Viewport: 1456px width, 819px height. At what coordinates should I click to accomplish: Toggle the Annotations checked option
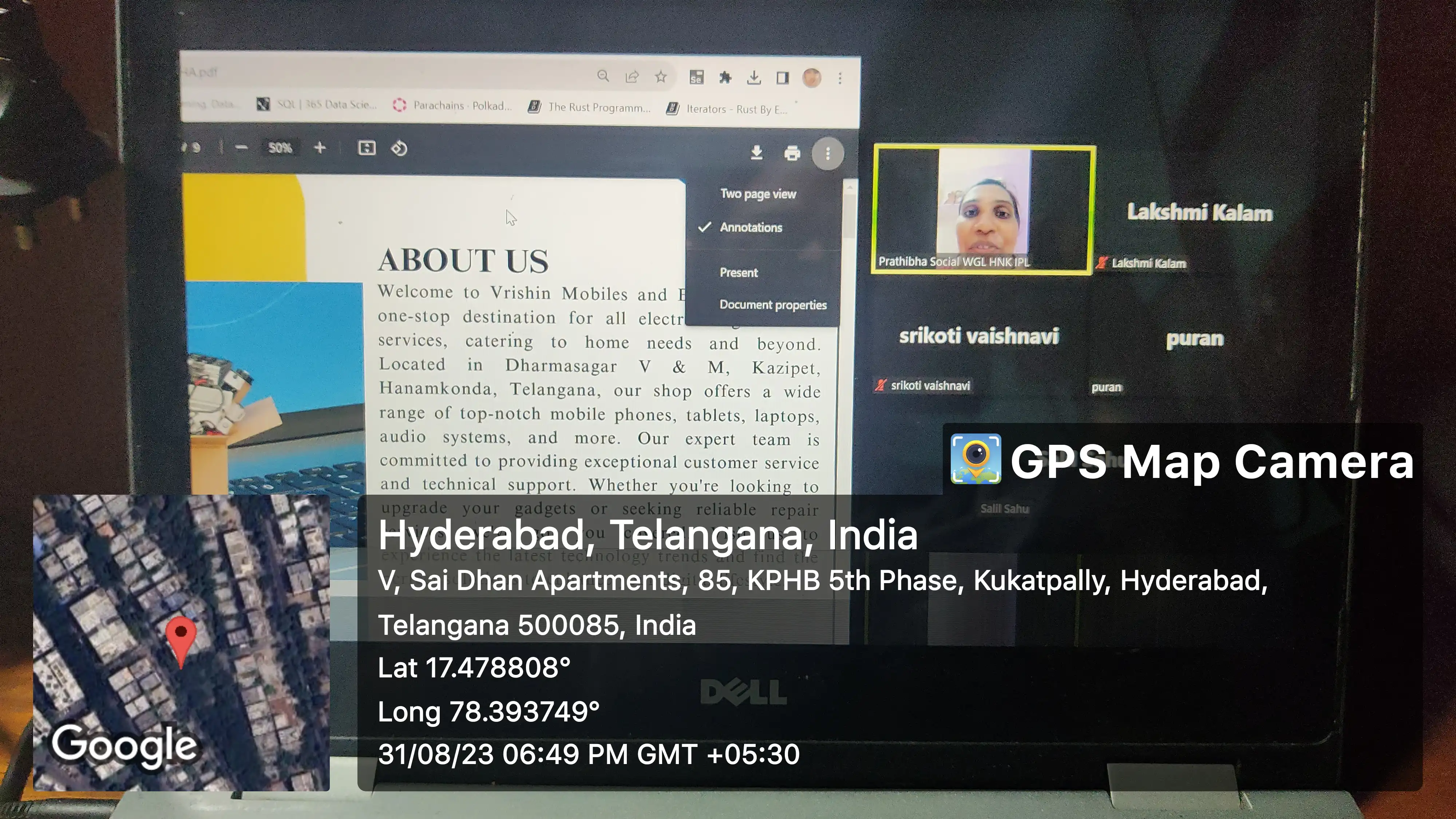751,227
